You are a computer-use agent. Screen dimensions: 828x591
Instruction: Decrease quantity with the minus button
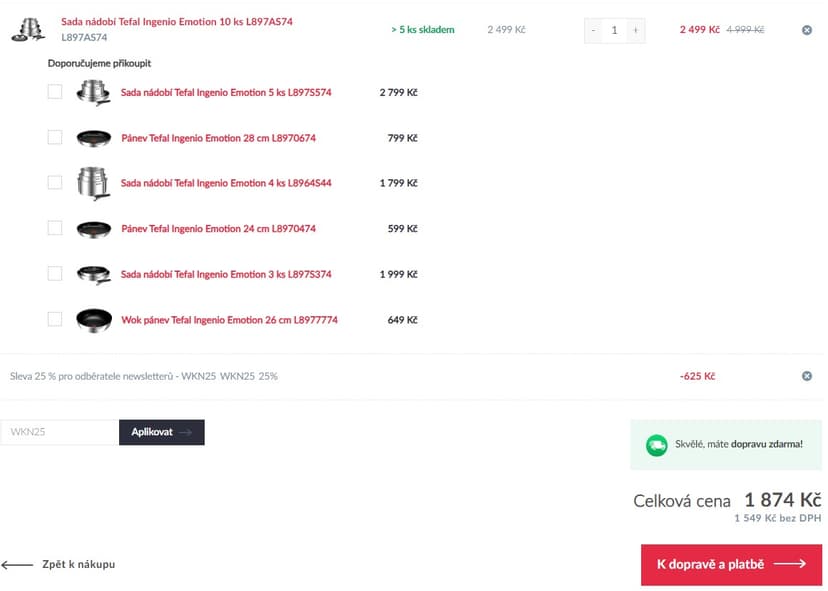pos(594,30)
